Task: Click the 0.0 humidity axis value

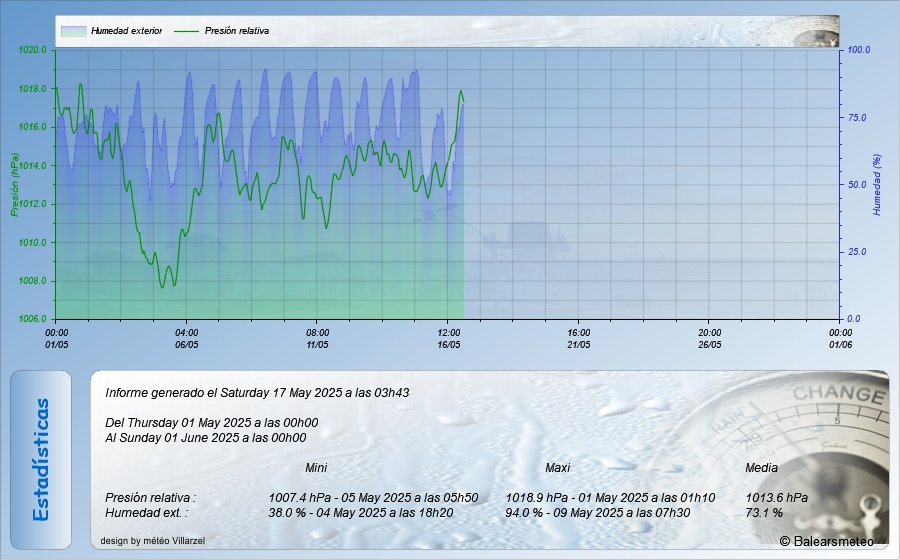Action: [x=855, y=319]
